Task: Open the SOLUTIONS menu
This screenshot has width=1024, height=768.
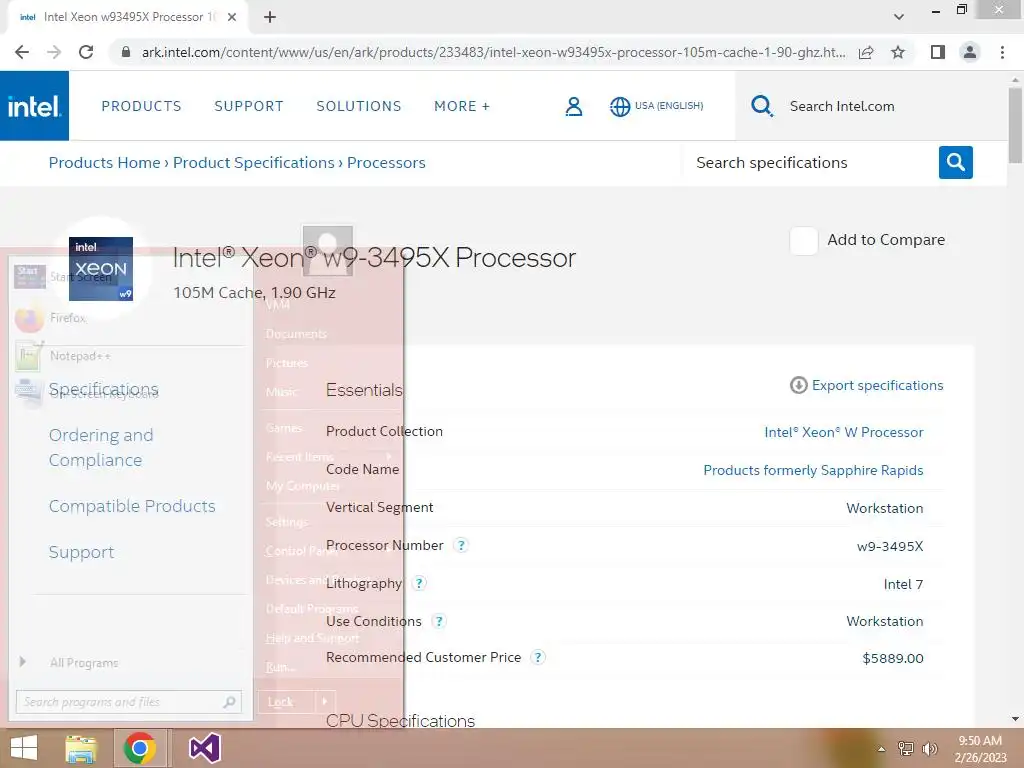Action: [359, 106]
